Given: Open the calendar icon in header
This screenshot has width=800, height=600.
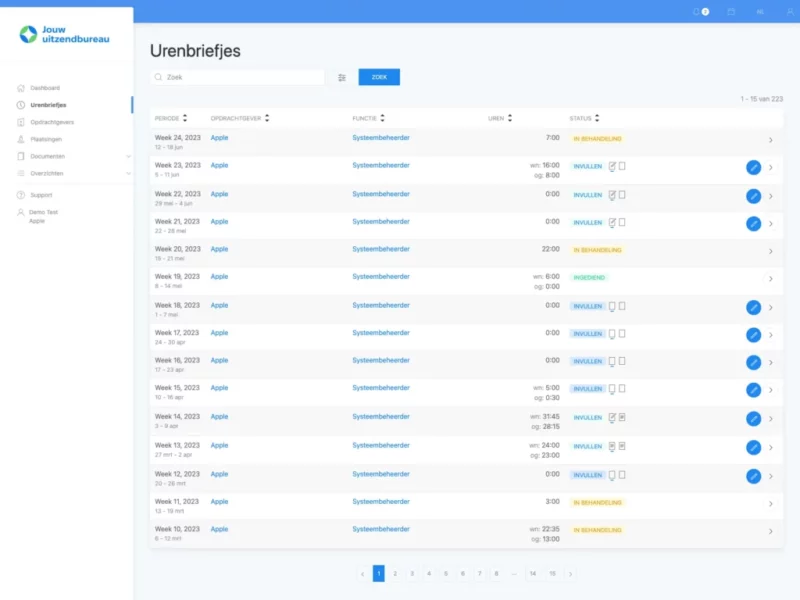Looking at the screenshot, I should tap(731, 11).
